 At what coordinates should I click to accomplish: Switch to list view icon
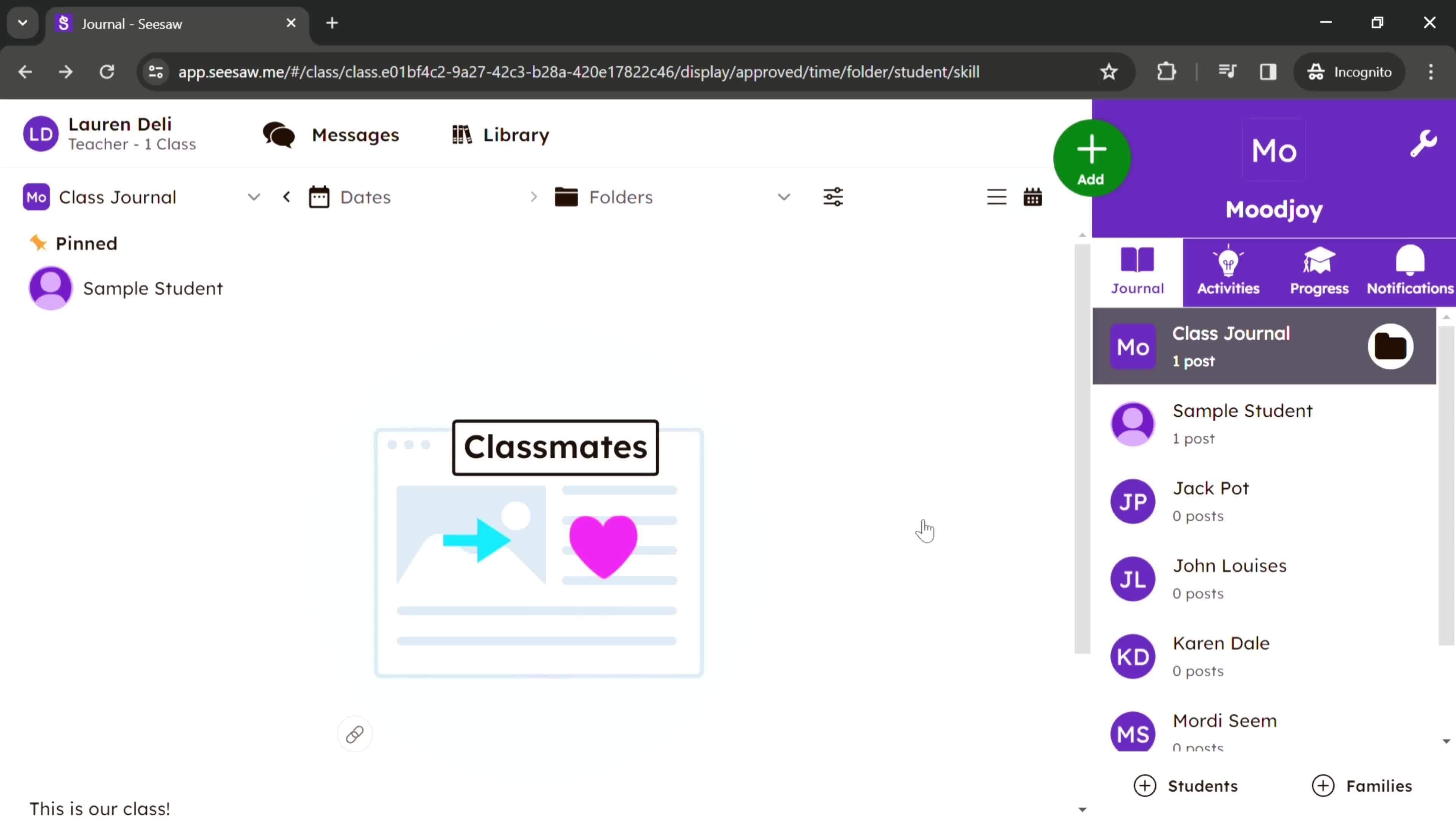[x=997, y=197]
